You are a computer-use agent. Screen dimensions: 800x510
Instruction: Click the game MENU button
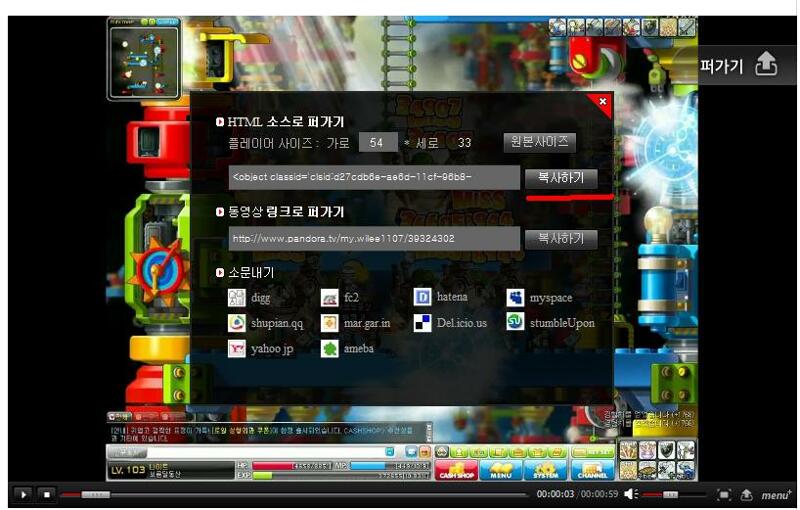(x=501, y=470)
